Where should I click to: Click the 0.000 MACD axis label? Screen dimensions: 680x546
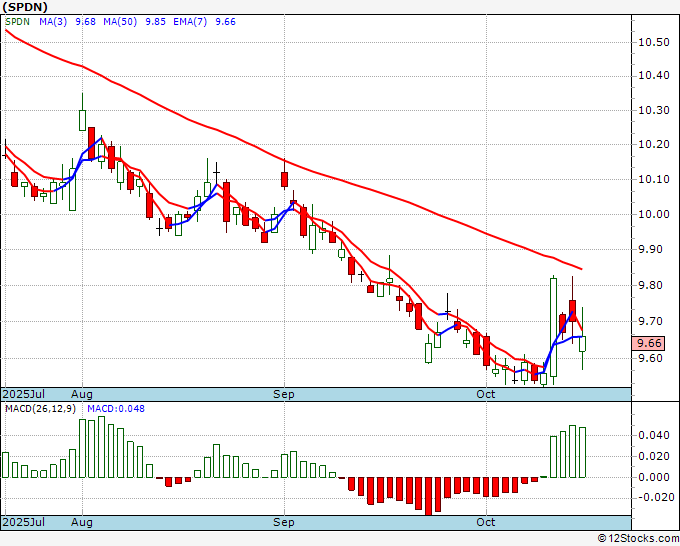[x=654, y=477]
